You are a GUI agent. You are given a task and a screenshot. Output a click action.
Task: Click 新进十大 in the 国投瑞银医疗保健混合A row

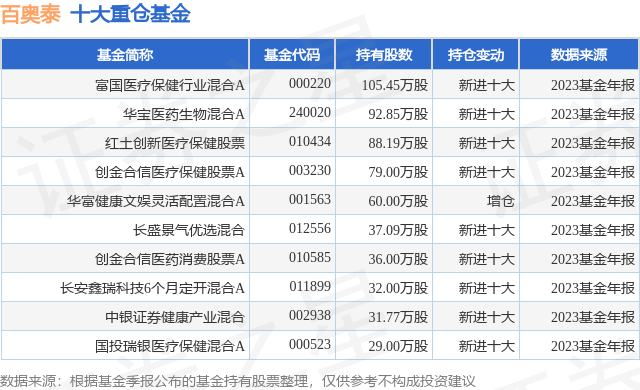click(487, 346)
